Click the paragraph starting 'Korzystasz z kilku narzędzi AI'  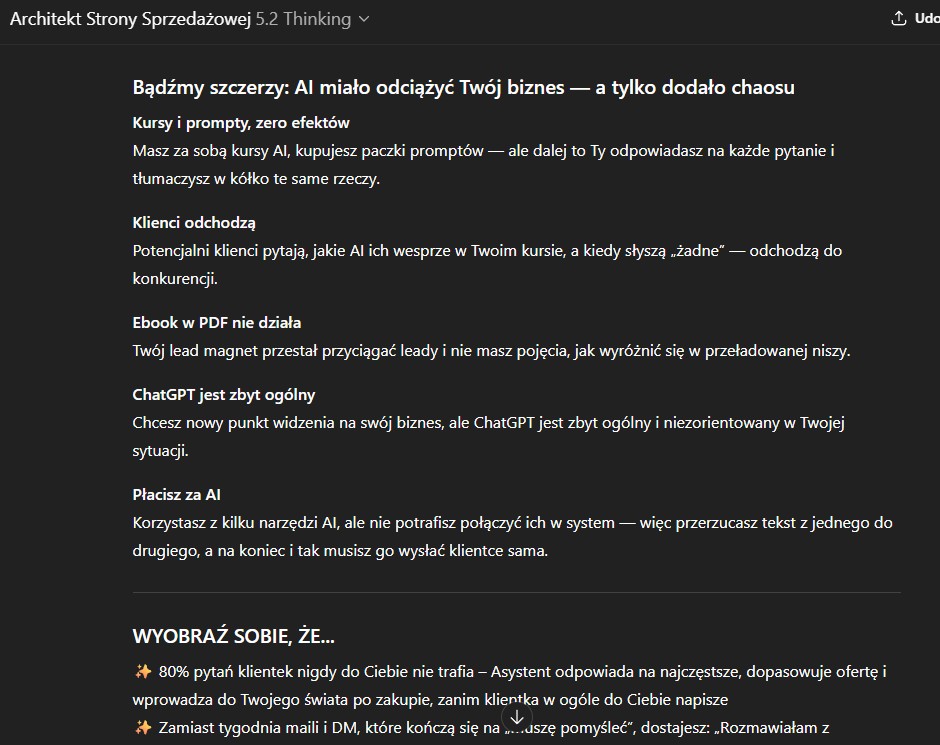click(513, 536)
